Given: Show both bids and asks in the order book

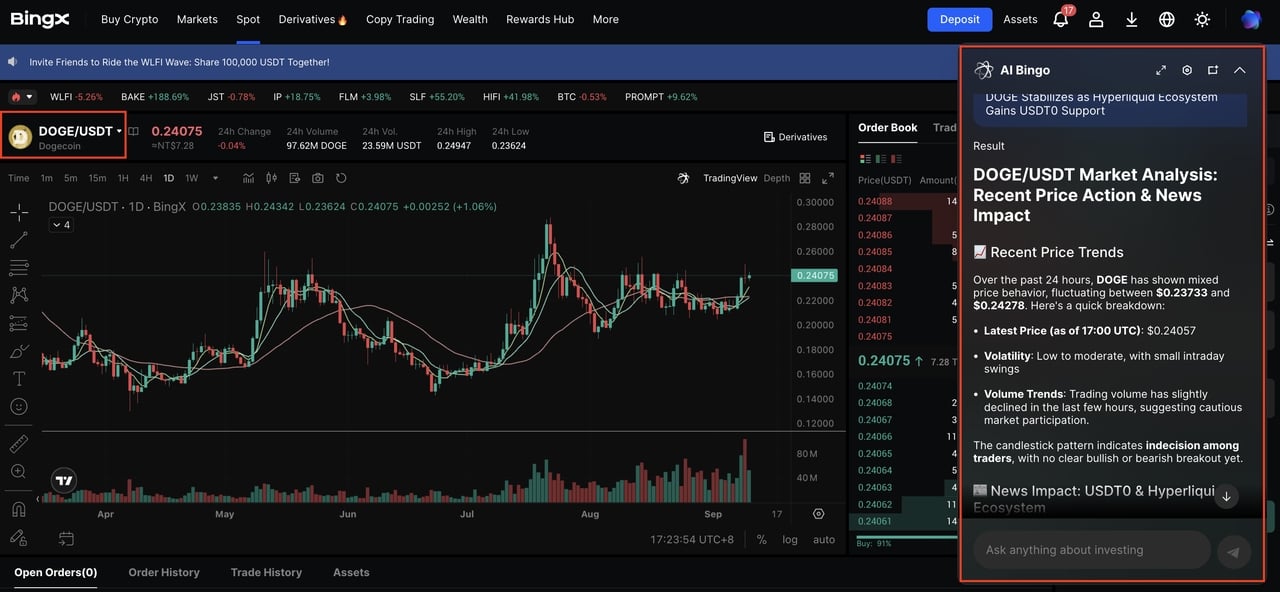Looking at the screenshot, I should (864, 158).
